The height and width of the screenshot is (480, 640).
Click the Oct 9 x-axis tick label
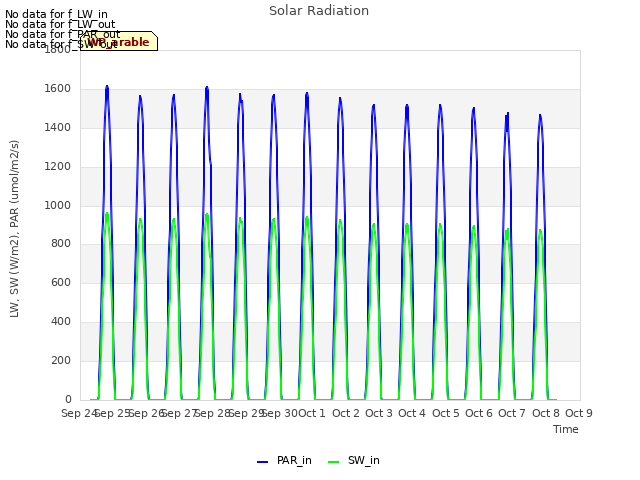click(x=579, y=413)
